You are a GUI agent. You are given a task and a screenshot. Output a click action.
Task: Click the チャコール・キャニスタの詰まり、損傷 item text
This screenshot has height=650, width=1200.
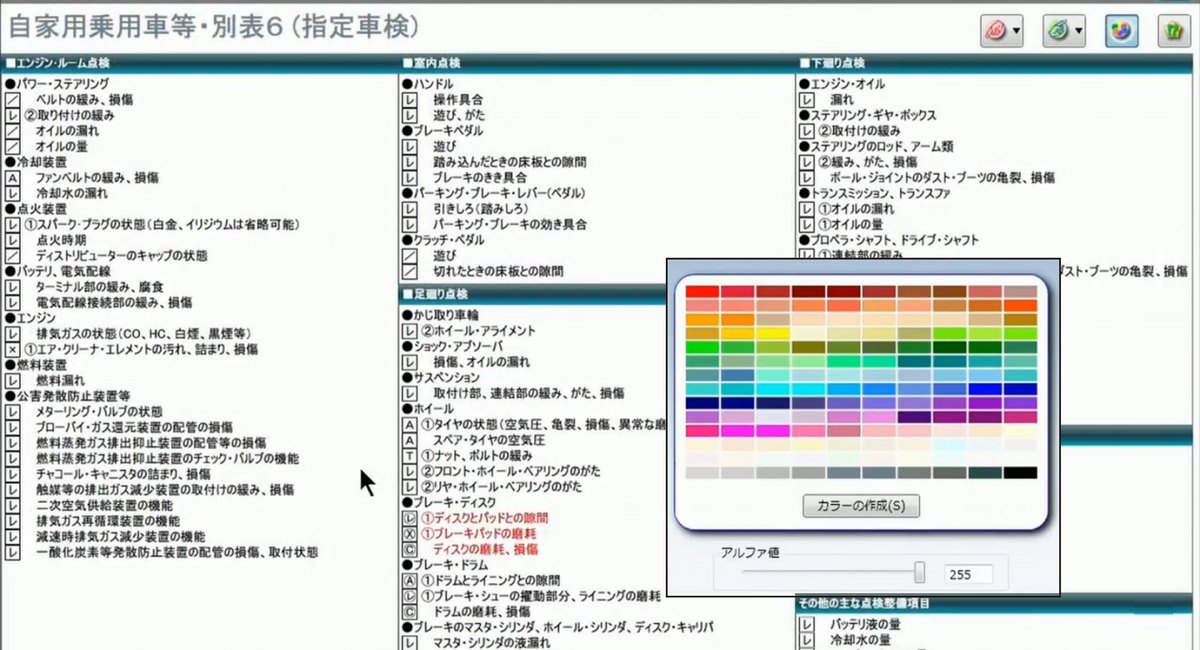[123, 474]
